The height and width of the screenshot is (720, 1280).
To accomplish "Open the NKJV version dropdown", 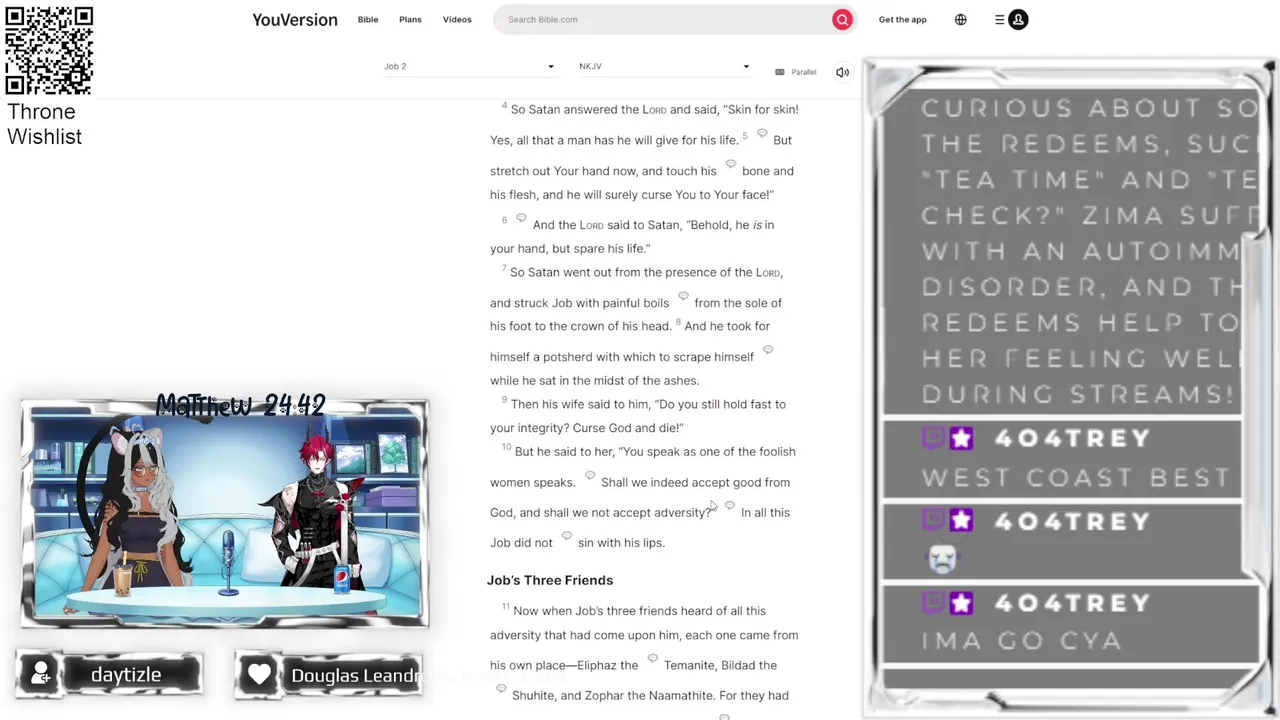I will tap(664, 66).
